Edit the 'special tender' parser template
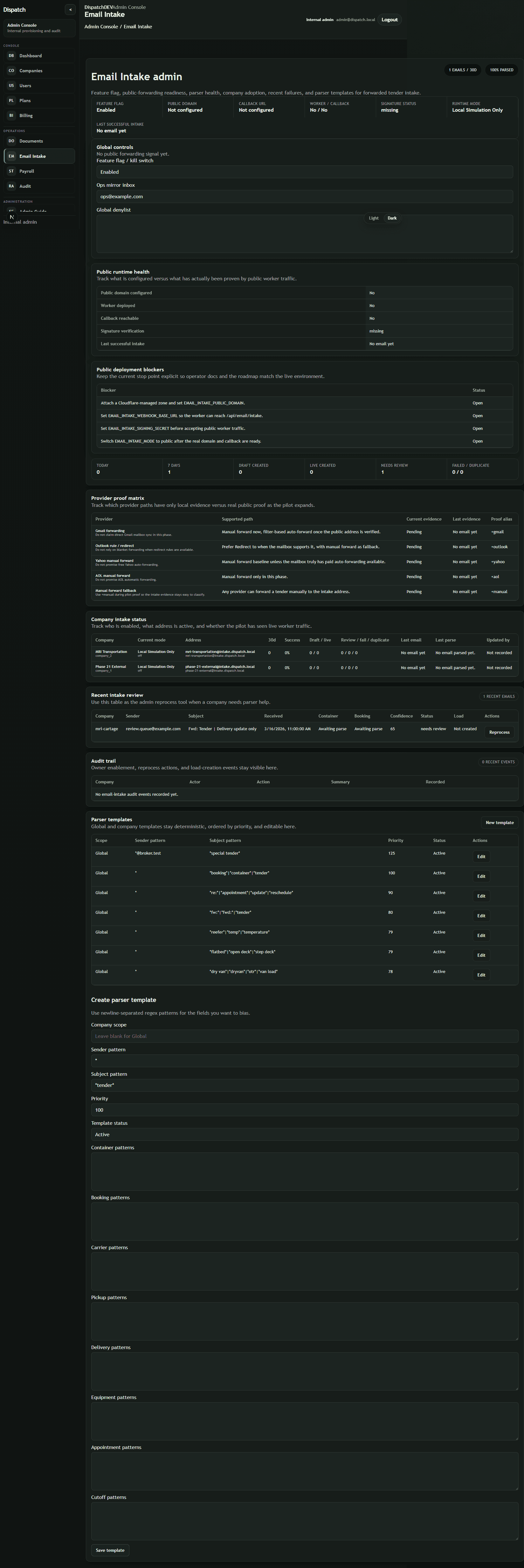The image size is (524, 1568). 481,857
